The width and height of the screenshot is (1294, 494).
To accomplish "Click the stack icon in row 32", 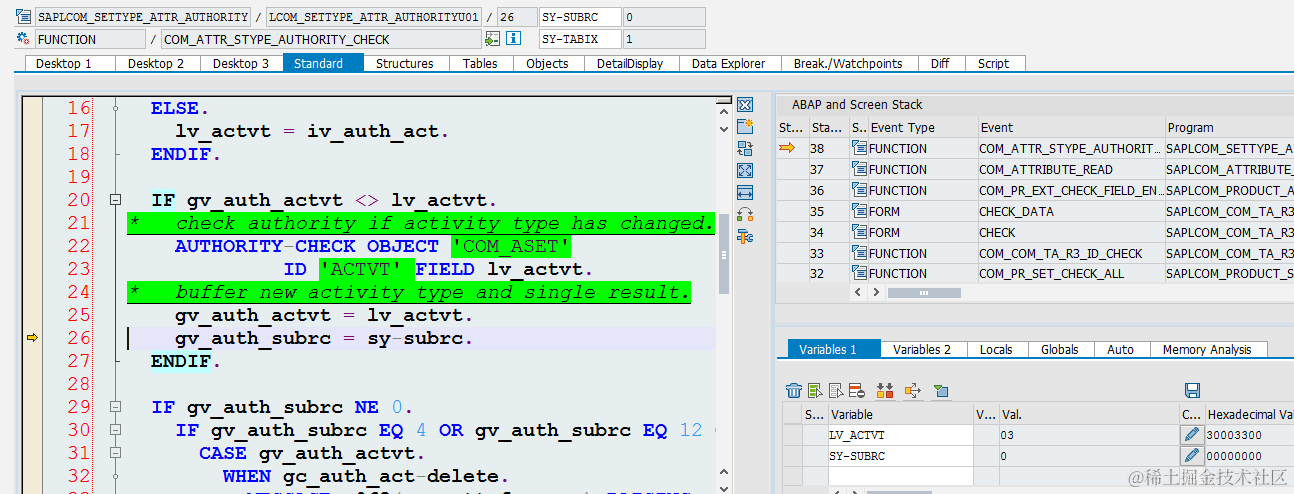I will [x=859, y=274].
